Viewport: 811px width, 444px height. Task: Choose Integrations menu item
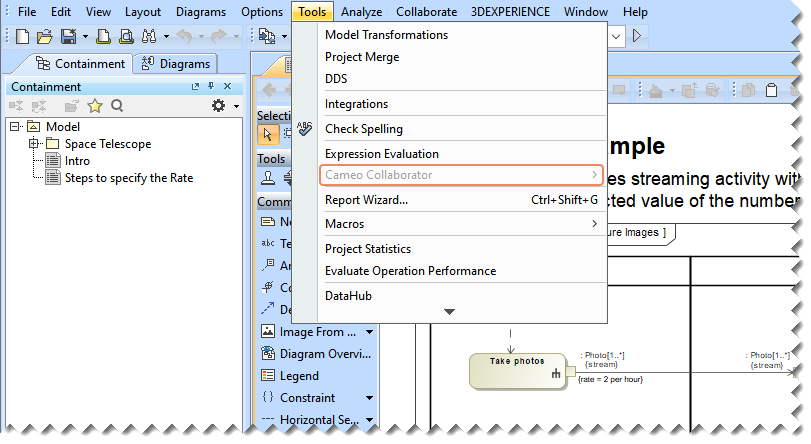[461, 104]
